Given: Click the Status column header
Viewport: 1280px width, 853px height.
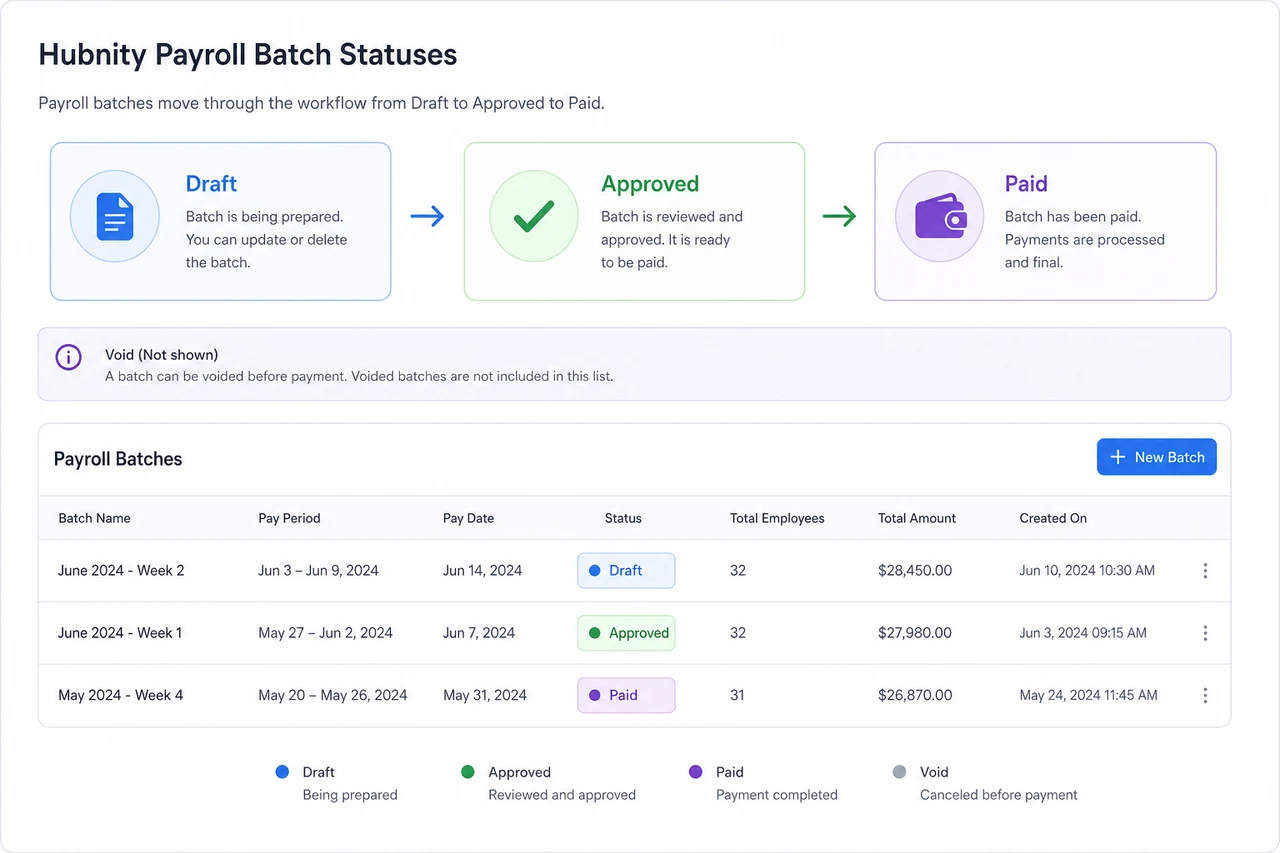Looking at the screenshot, I should click(x=623, y=518).
